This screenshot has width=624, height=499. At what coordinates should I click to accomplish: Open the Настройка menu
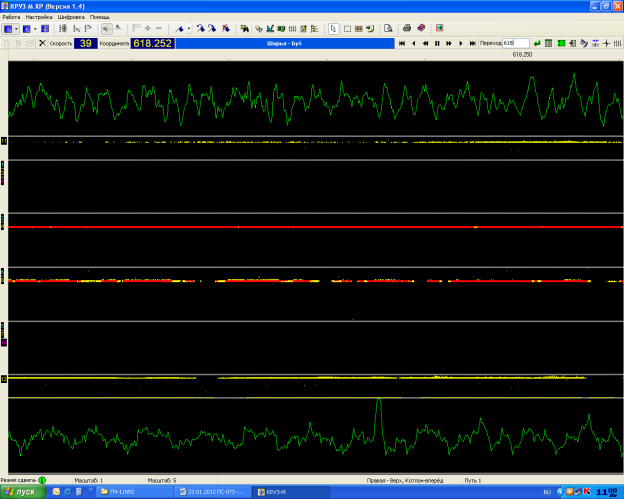(x=39, y=18)
